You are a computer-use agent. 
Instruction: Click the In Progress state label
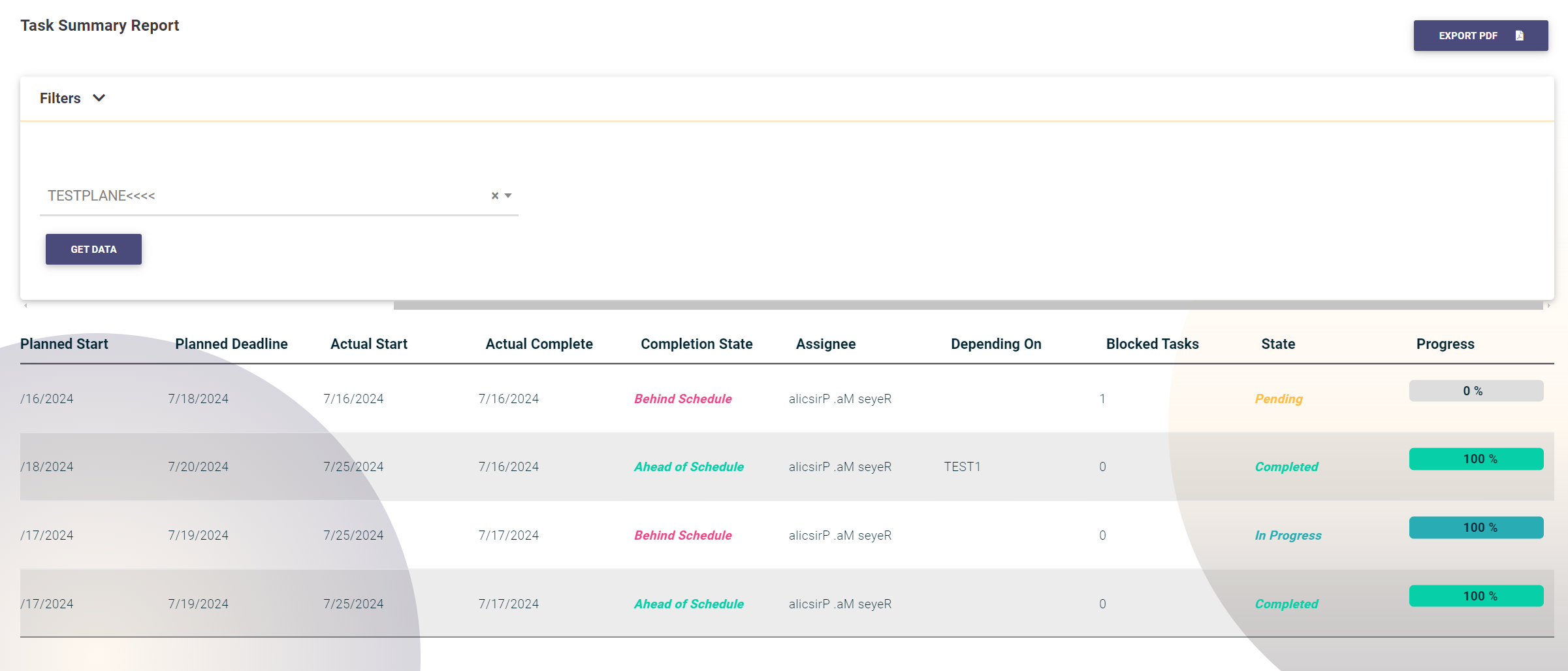coord(1288,535)
